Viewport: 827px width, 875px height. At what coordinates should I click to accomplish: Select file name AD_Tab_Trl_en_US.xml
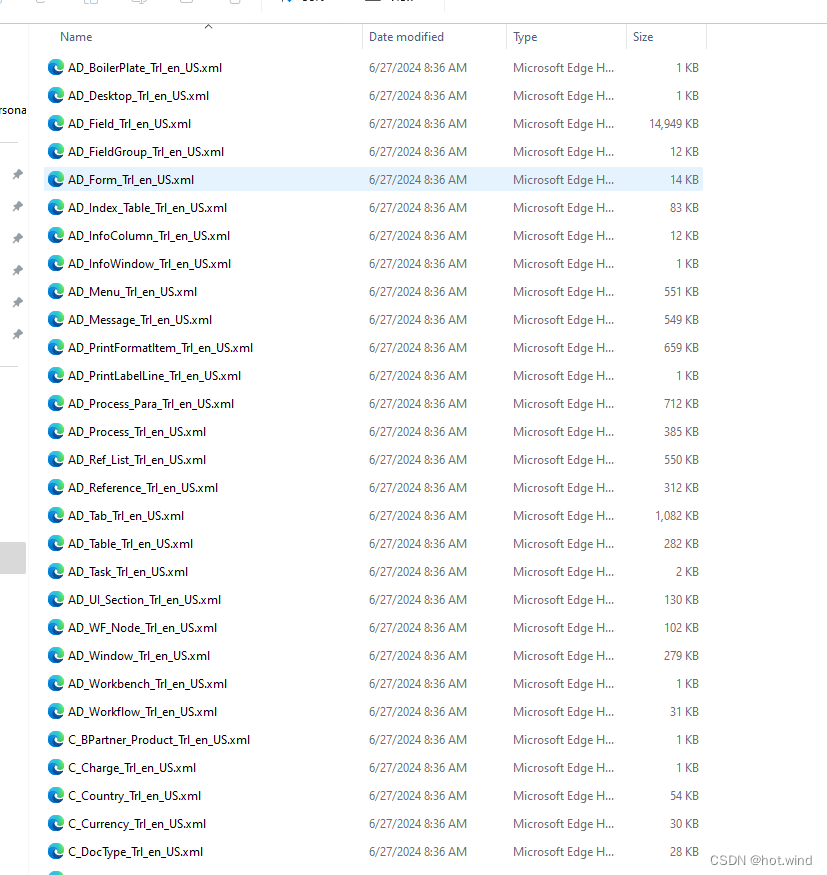click(126, 516)
